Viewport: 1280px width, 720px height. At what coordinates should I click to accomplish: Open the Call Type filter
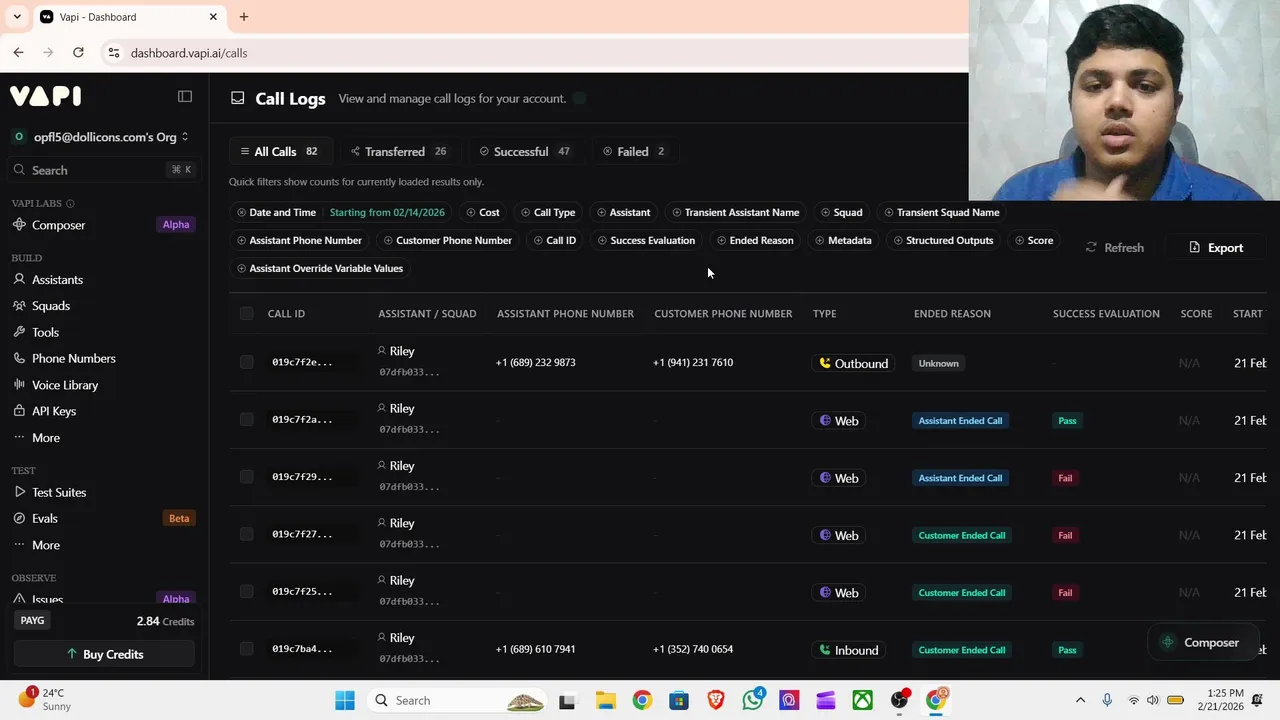point(548,212)
